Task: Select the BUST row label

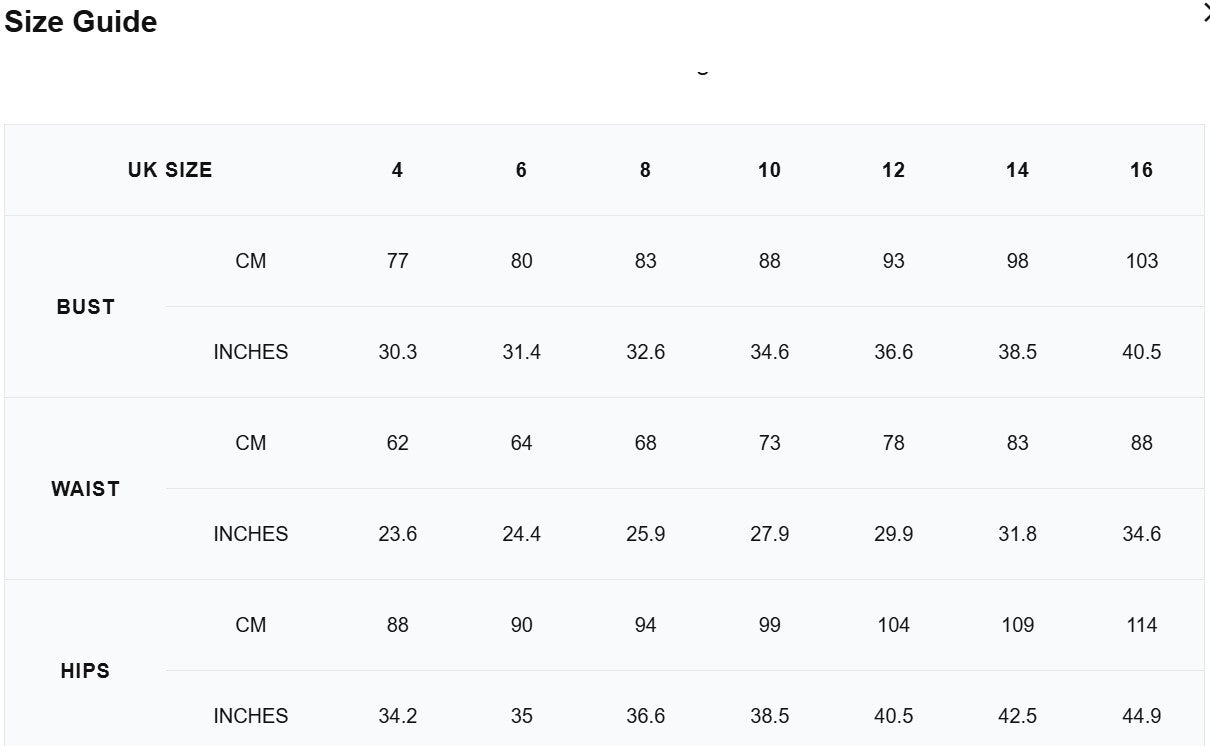Action: click(85, 307)
